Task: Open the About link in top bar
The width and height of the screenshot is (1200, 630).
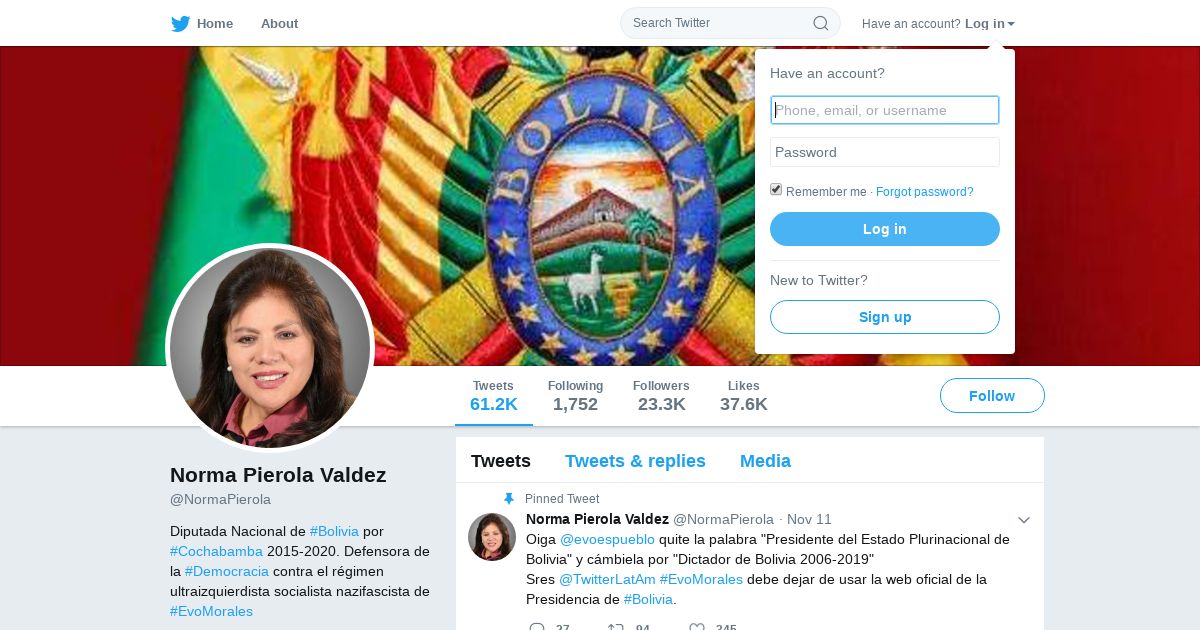Action: click(x=279, y=24)
